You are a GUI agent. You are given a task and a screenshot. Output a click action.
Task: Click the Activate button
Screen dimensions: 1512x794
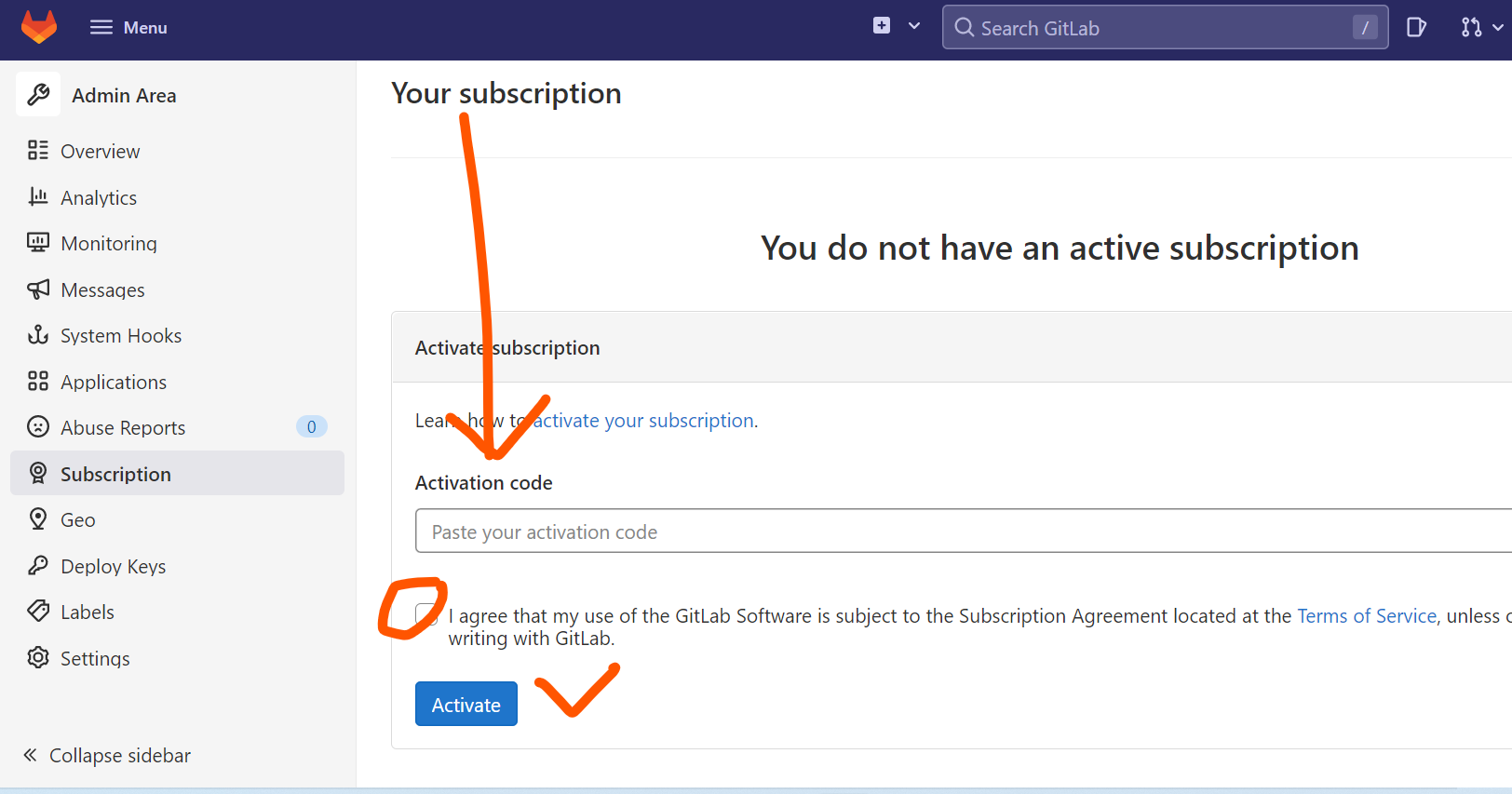click(x=466, y=705)
